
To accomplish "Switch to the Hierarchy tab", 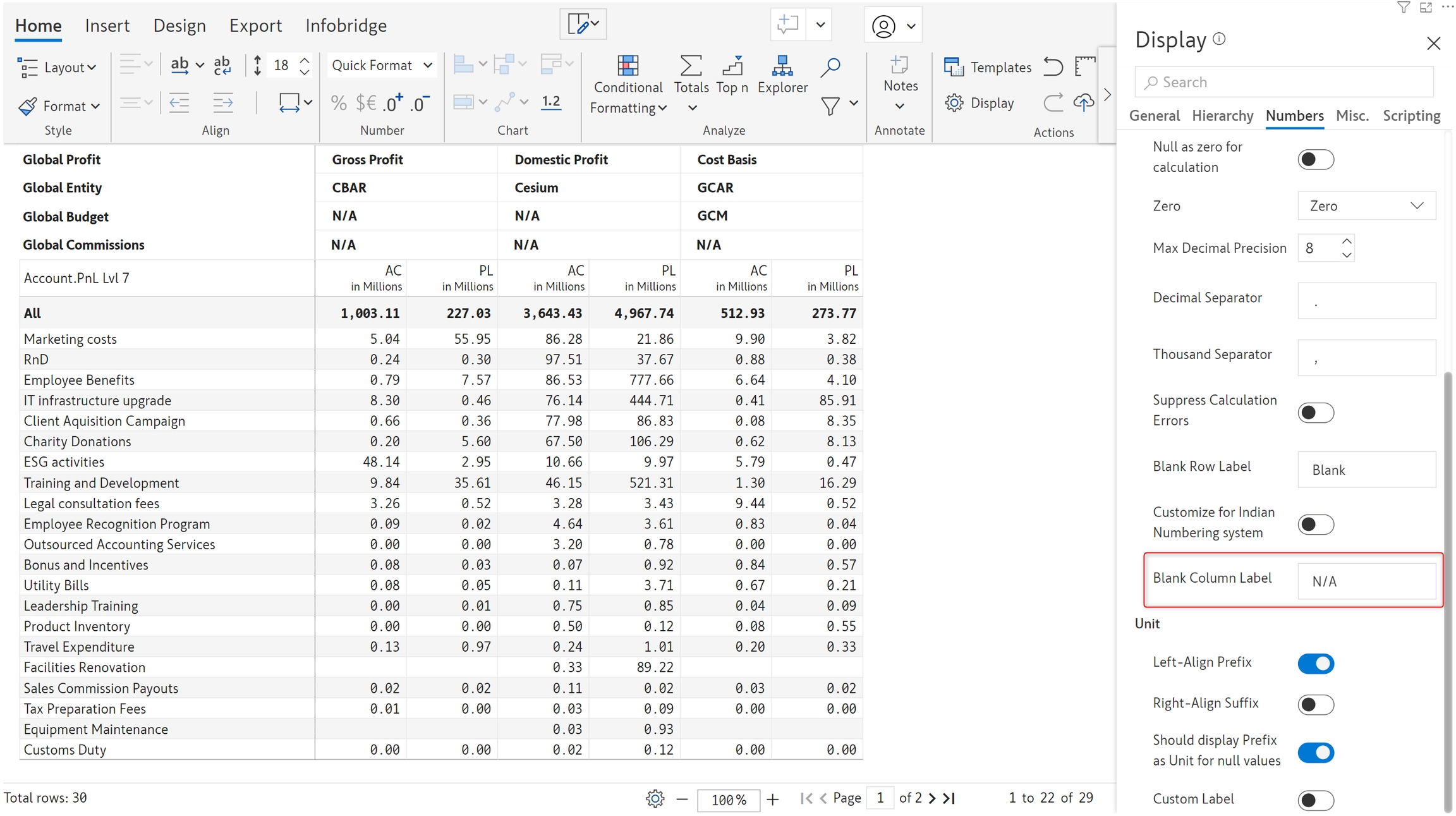I will point(1222,116).
